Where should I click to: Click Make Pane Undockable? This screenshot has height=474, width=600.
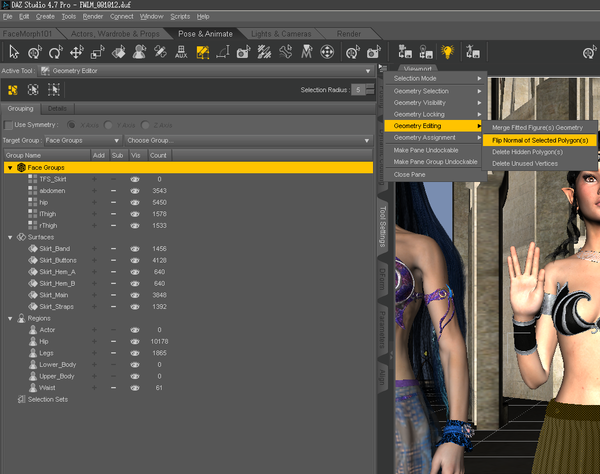(435, 150)
